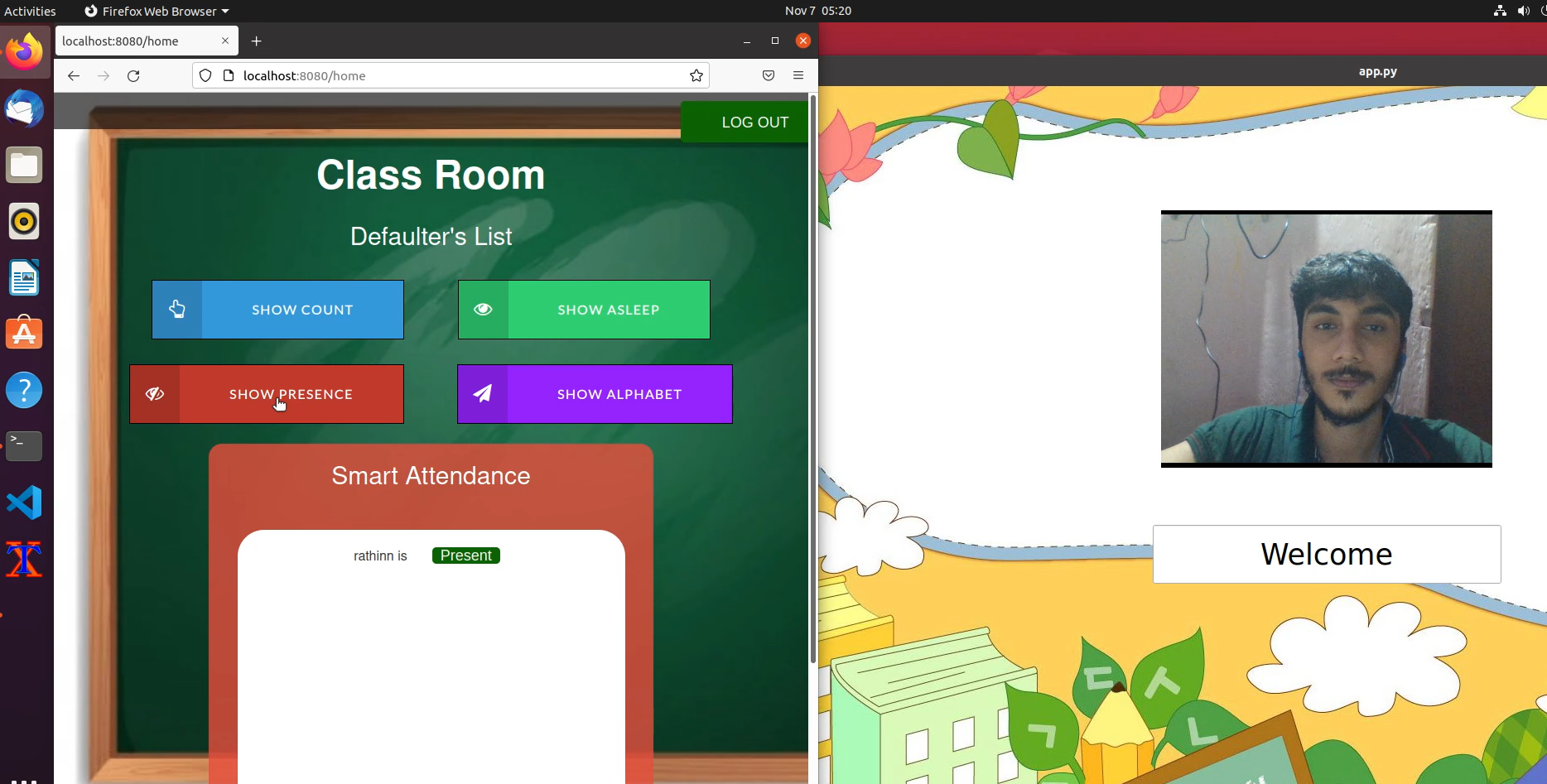Open the Files manager in the dock
1547x784 pixels.
[24, 165]
